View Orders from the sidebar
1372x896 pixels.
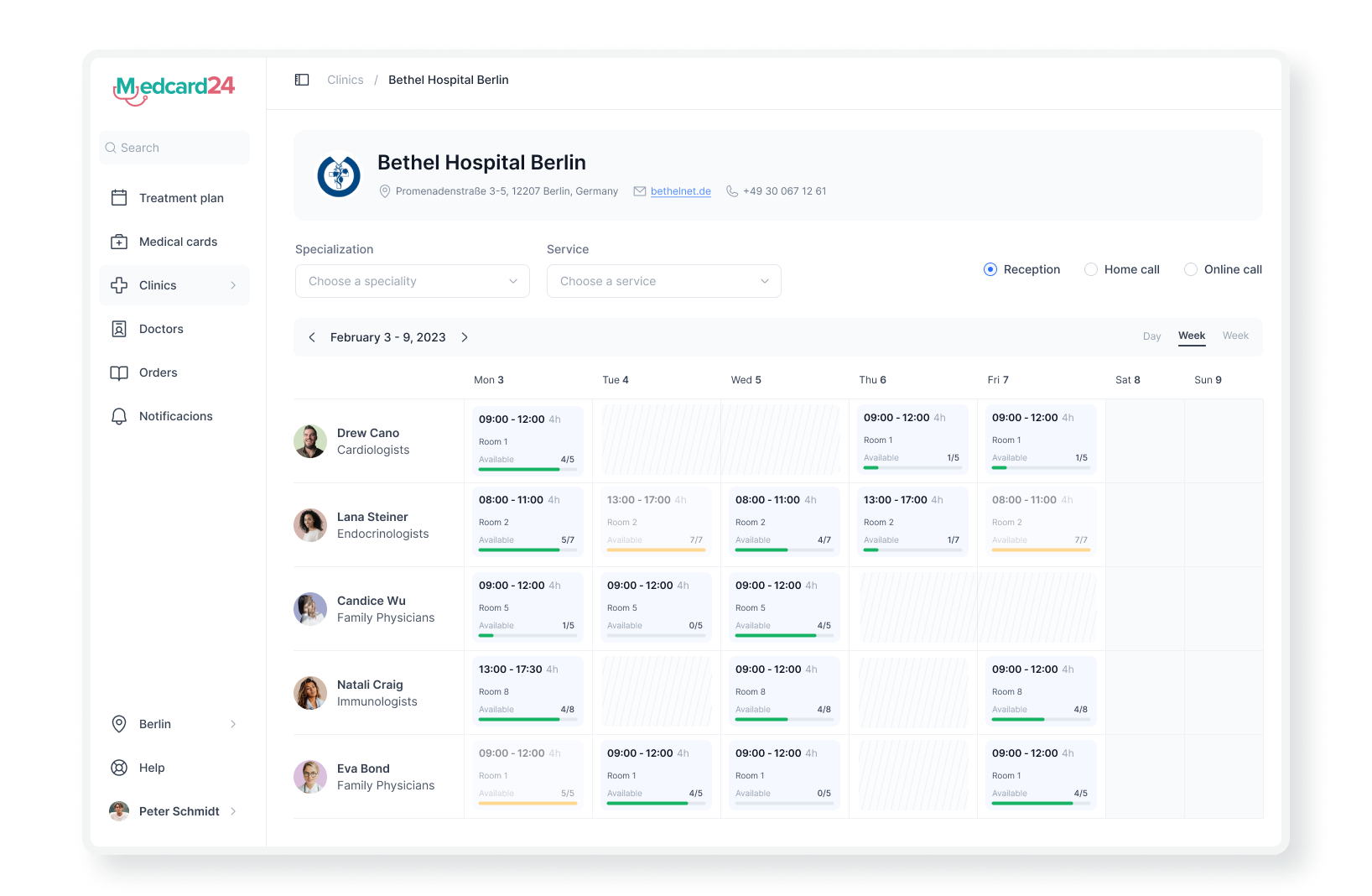click(x=159, y=372)
